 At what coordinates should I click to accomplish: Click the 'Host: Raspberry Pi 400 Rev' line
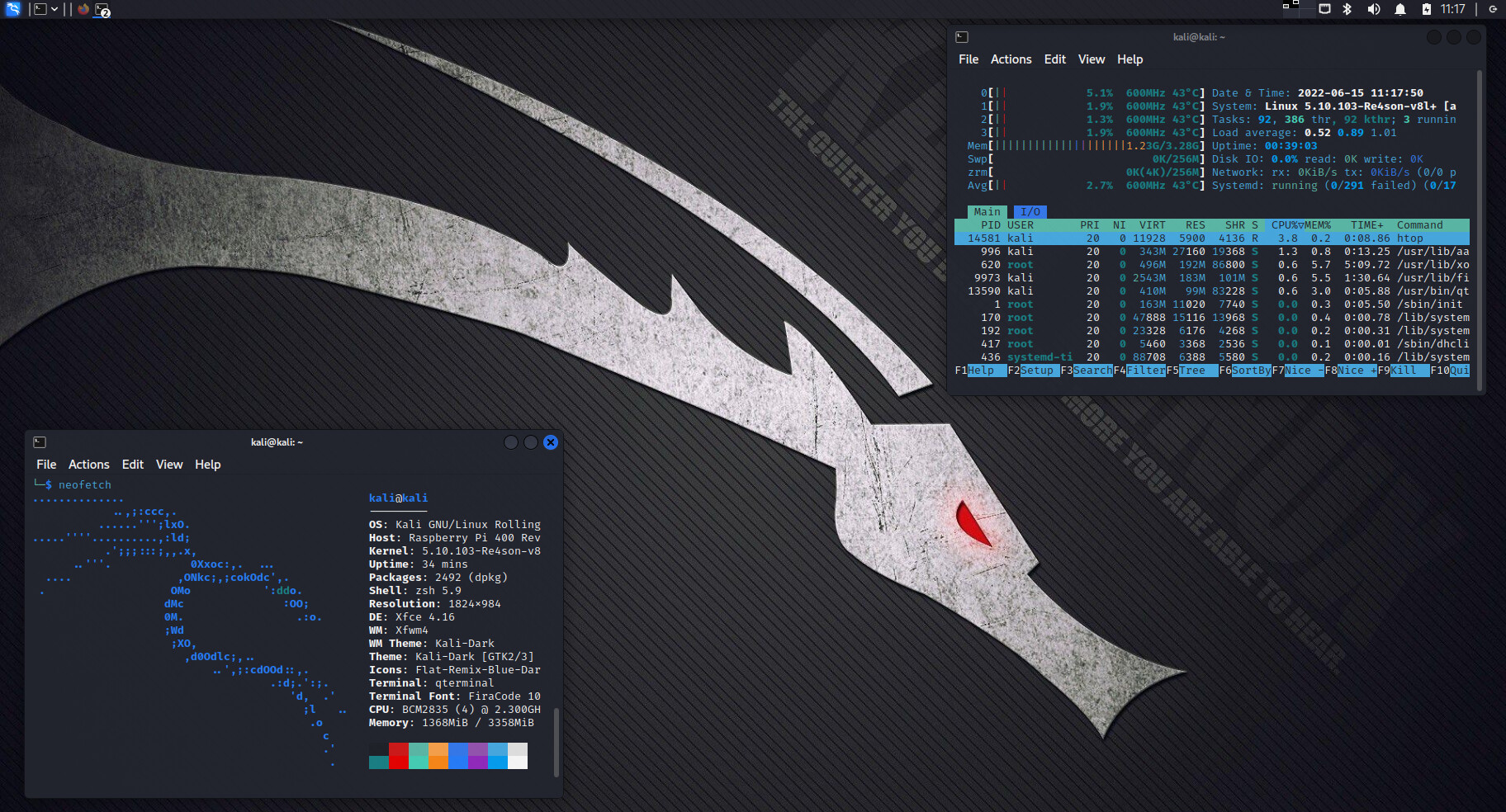coord(455,538)
